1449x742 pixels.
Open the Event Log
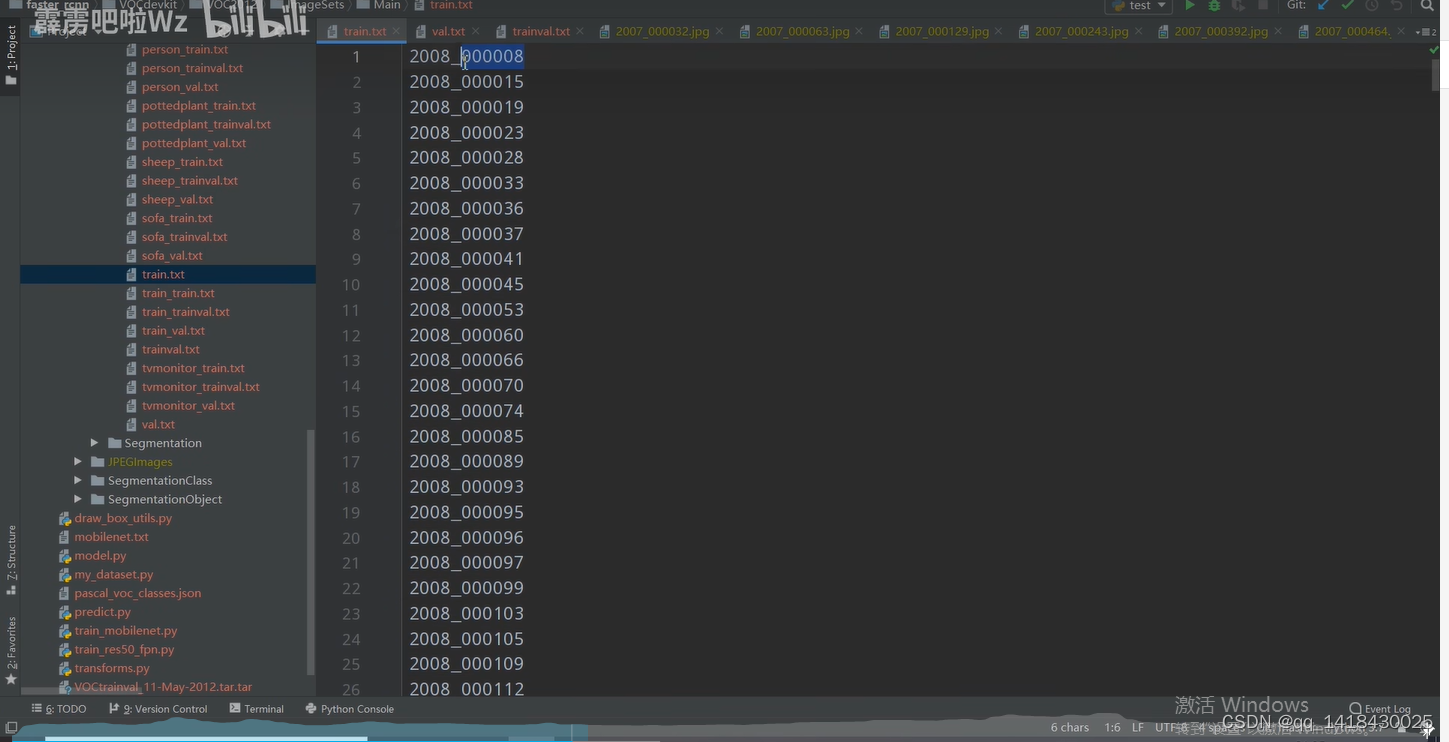(1380, 709)
